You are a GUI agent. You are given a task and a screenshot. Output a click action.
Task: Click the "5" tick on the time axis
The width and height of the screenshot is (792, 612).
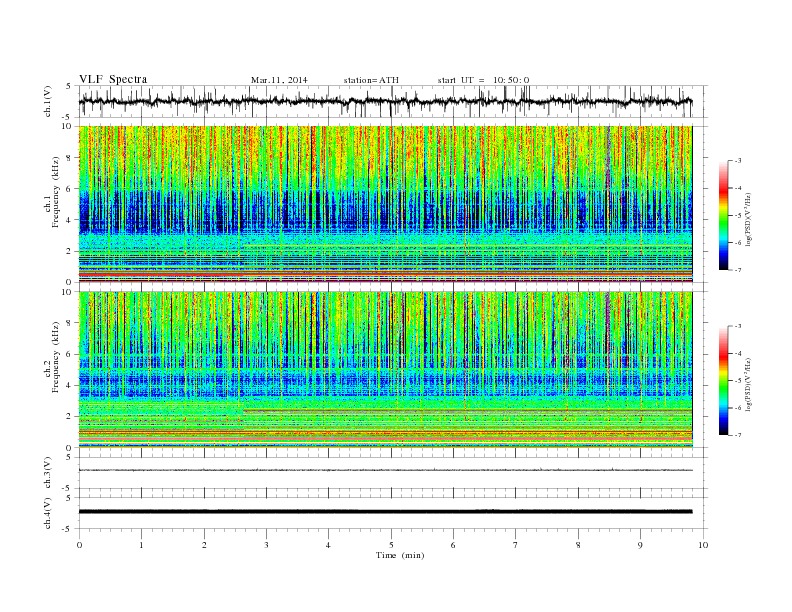[x=391, y=545]
